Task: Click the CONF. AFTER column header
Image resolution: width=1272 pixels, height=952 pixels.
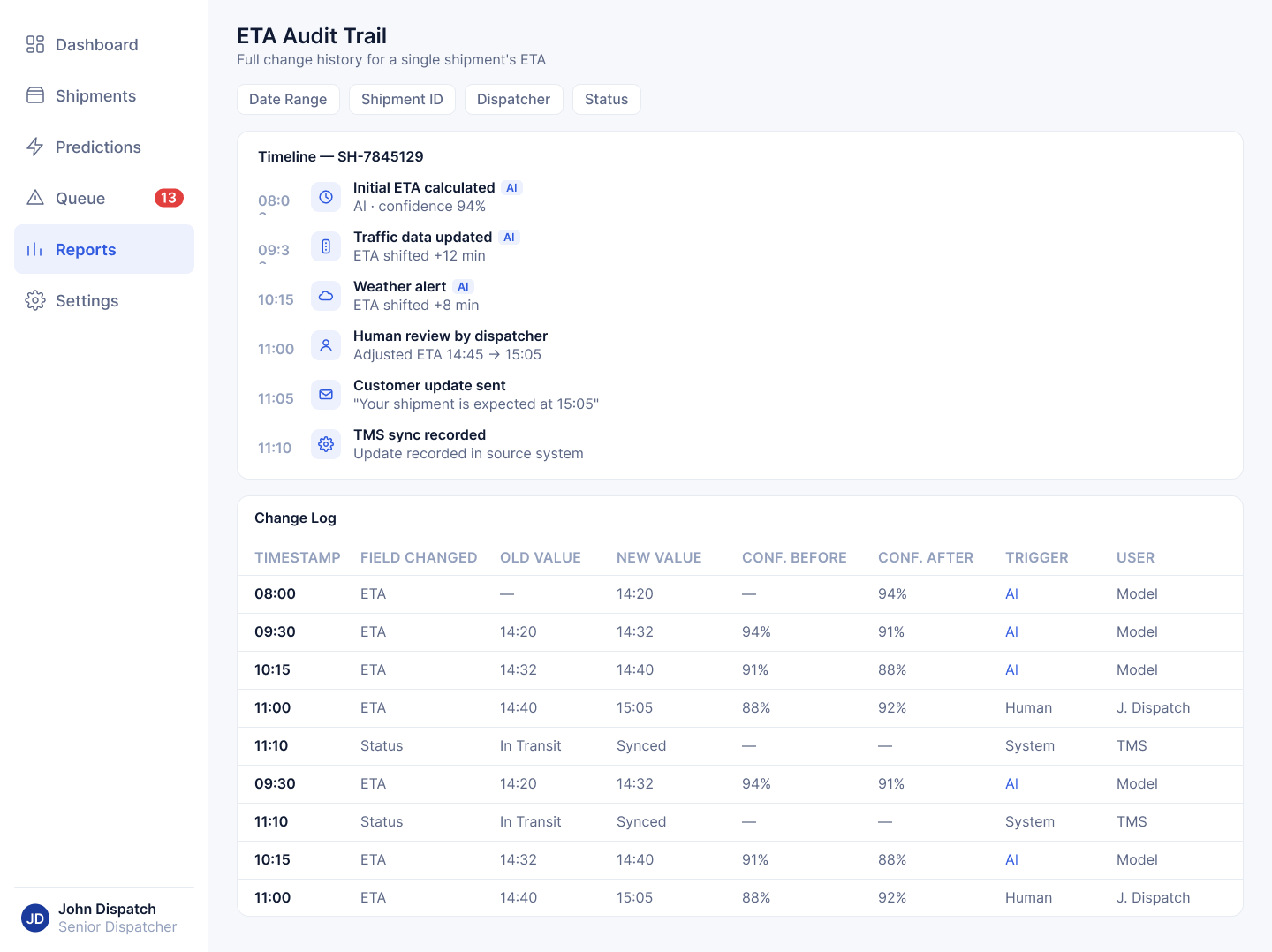Action: pyautogui.click(x=926, y=557)
